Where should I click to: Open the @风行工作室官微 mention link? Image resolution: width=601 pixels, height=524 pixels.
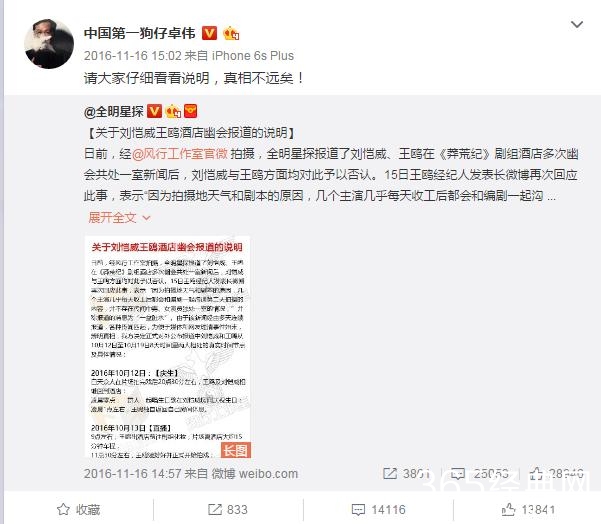pyautogui.click(x=180, y=154)
